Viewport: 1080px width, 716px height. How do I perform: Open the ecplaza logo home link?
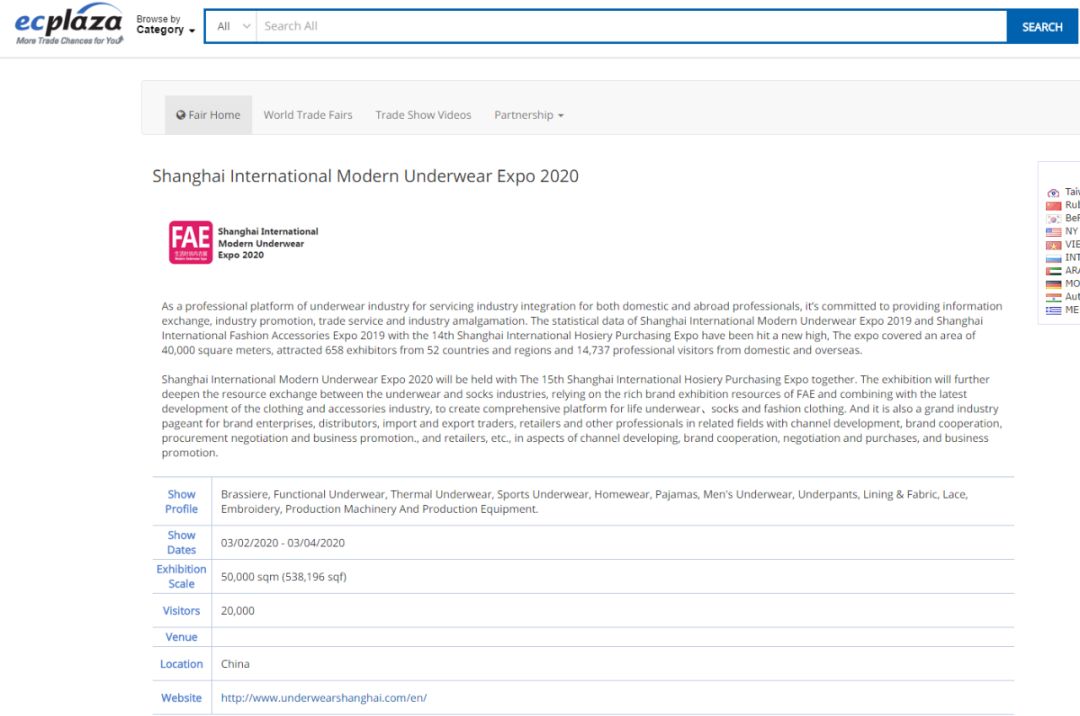pyautogui.click(x=69, y=24)
